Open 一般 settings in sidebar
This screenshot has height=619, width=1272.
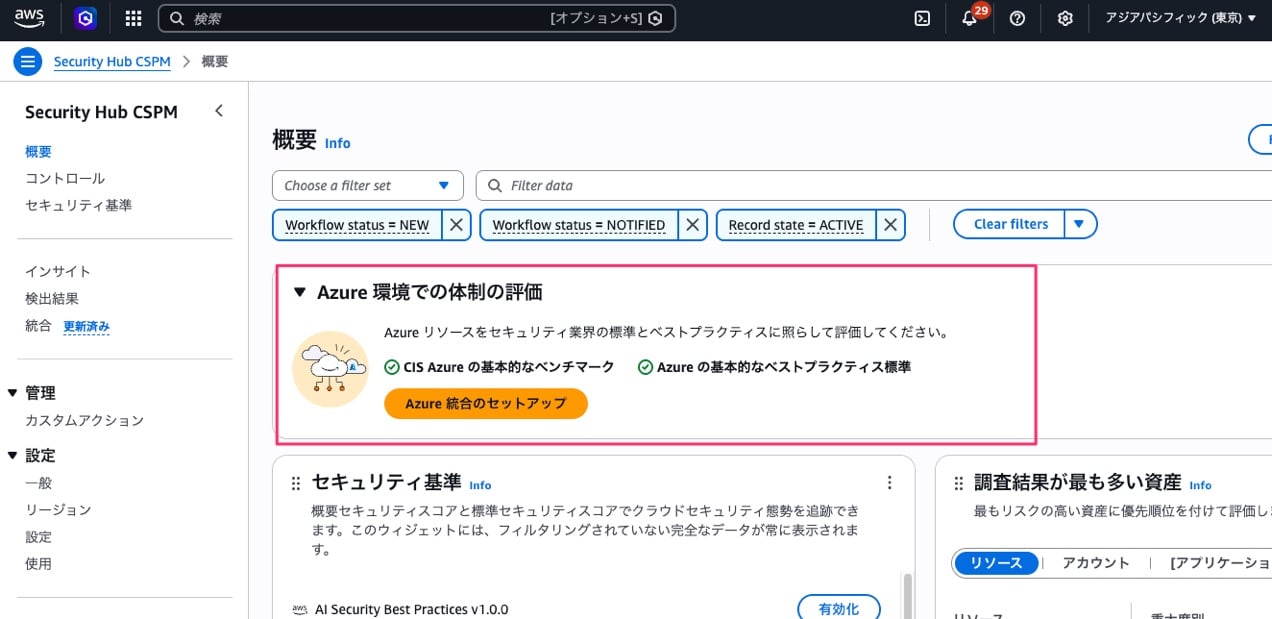click(x=38, y=482)
